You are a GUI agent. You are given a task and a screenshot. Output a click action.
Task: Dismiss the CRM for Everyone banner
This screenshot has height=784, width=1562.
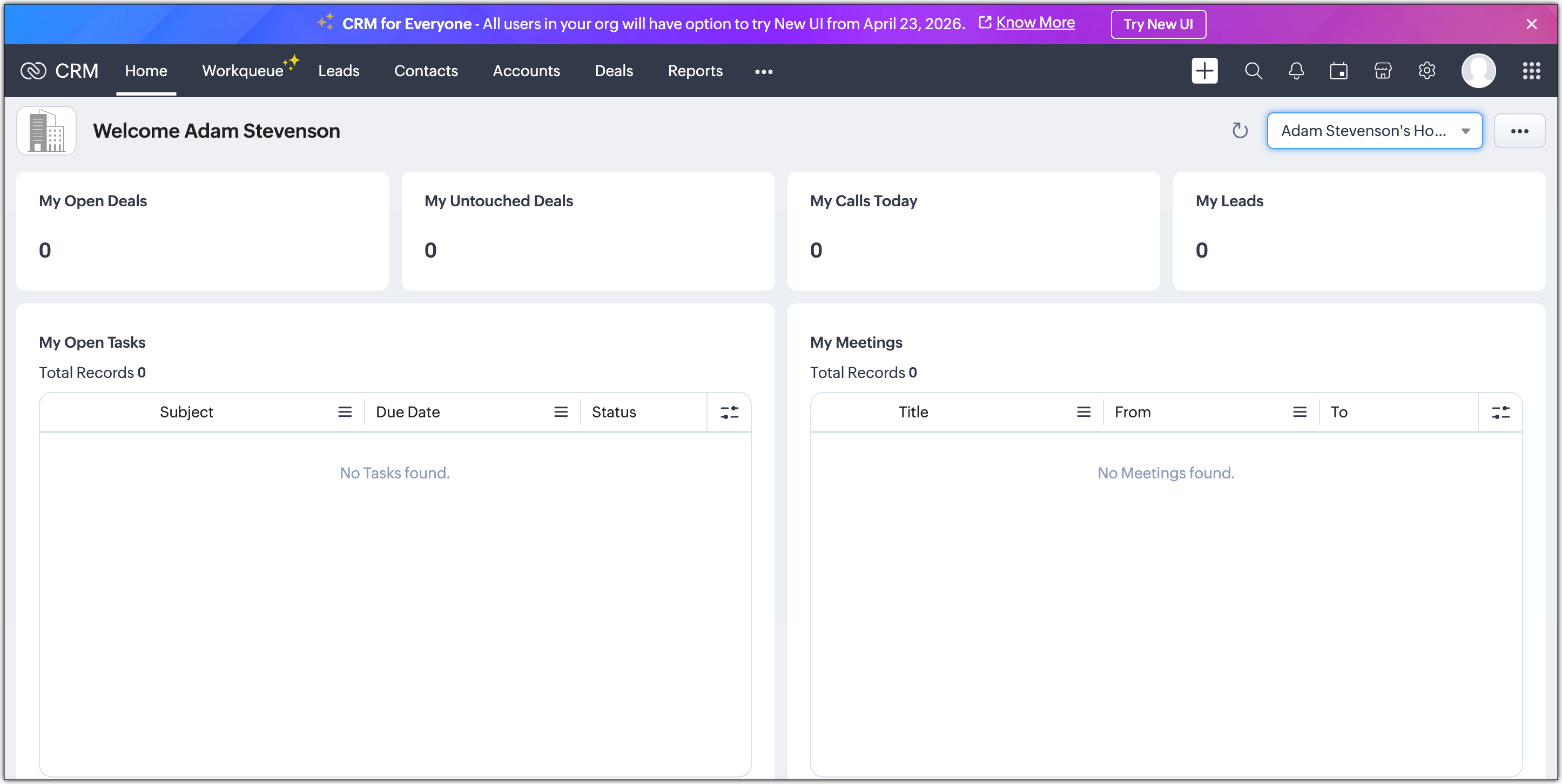tap(1531, 24)
